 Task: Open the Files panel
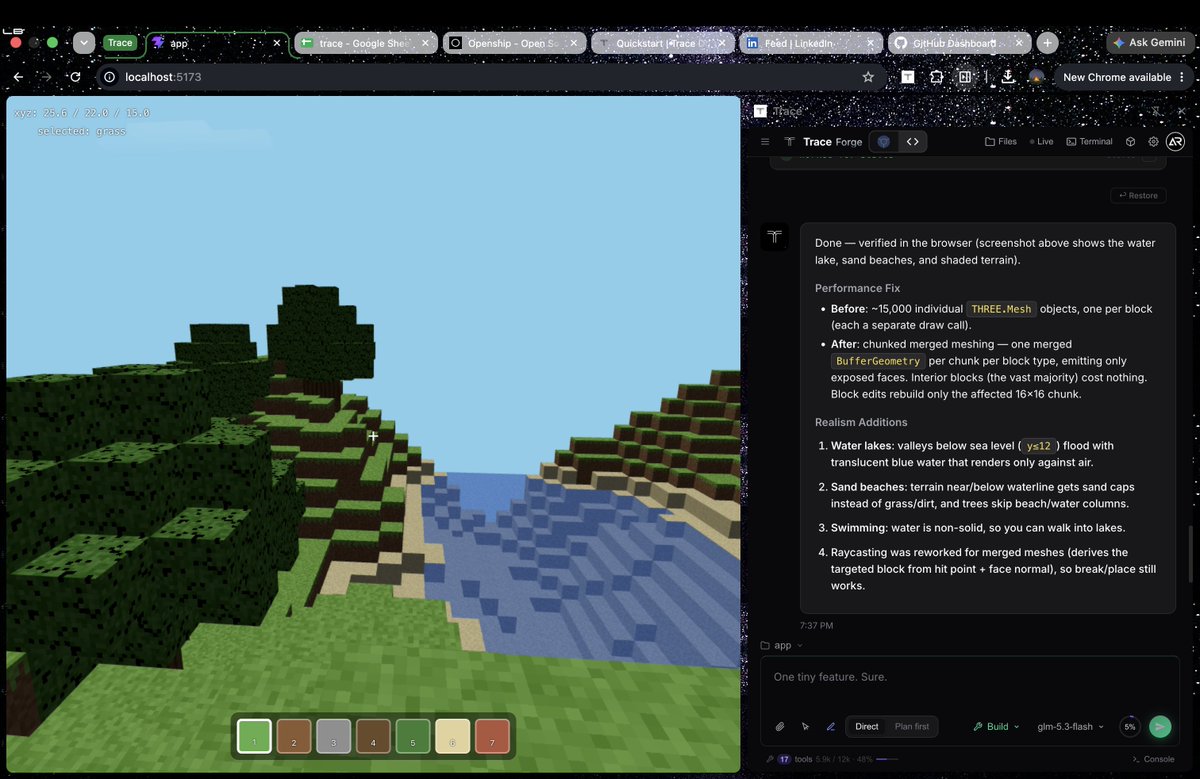coord(1001,142)
